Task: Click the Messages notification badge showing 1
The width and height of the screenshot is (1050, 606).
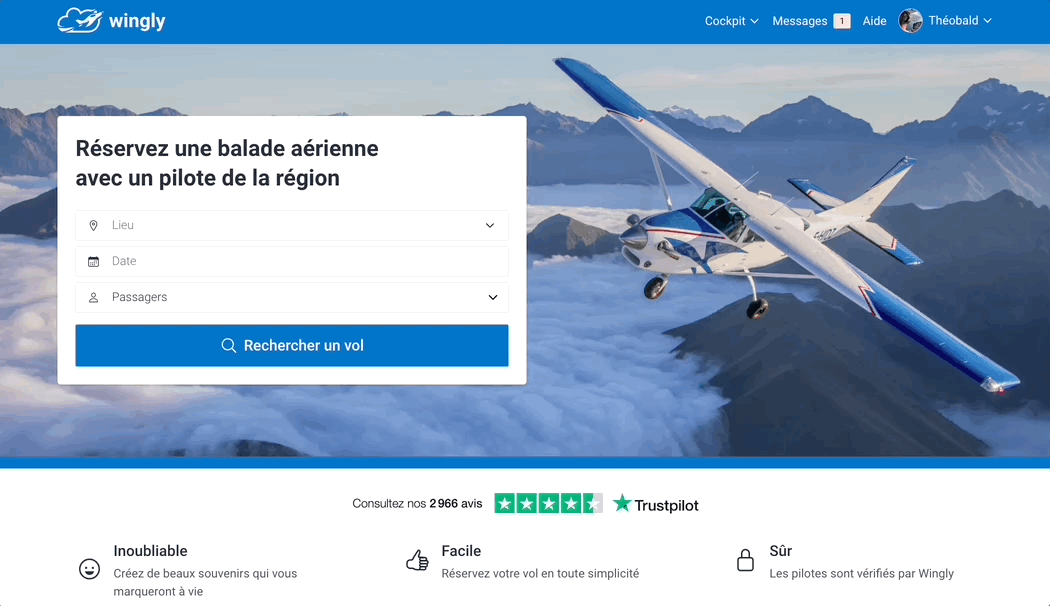Action: (x=842, y=21)
